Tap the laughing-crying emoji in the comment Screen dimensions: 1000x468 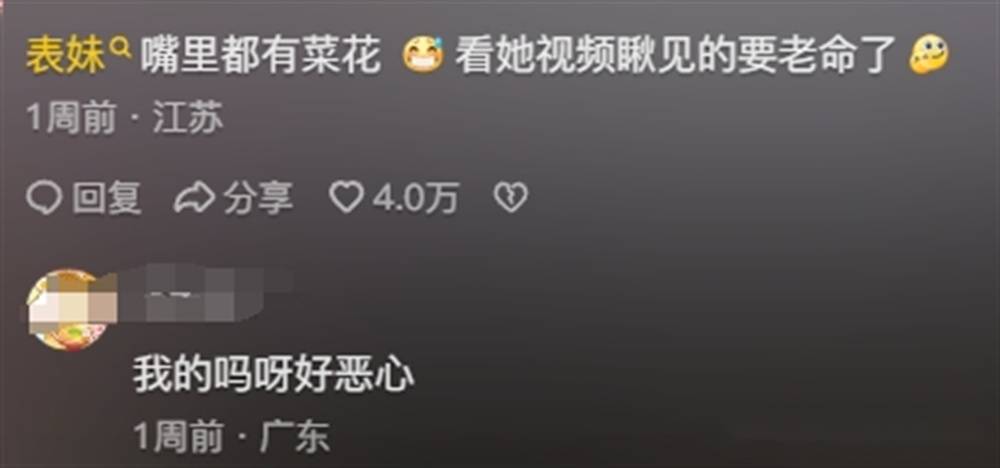(423, 55)
